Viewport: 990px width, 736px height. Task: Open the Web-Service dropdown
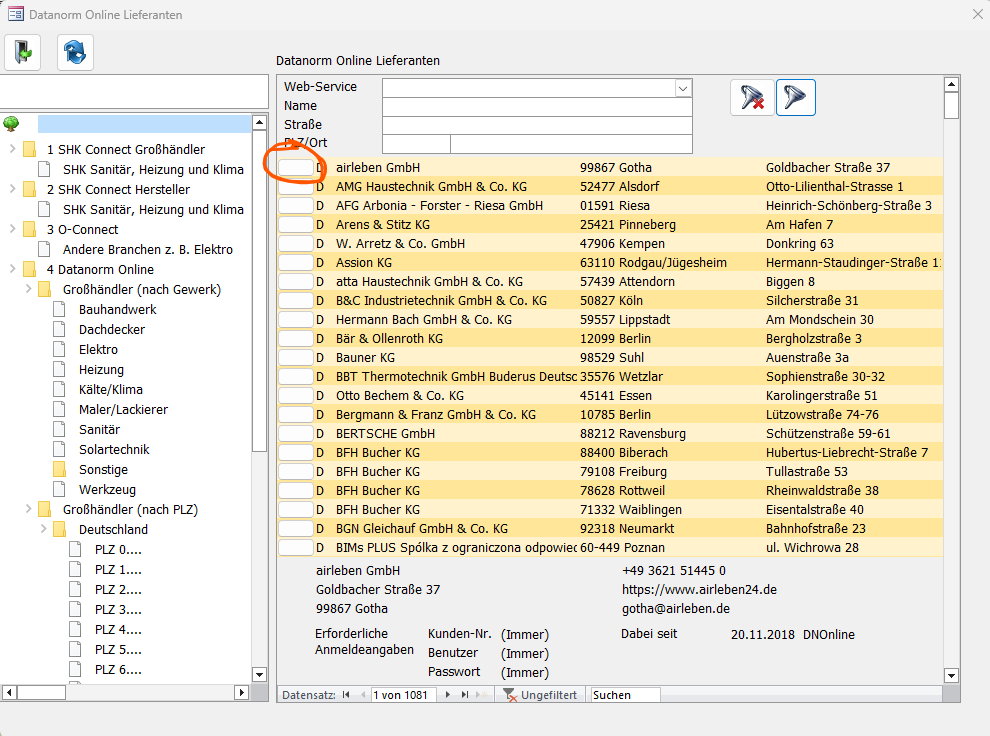click(x=683, y=88)
